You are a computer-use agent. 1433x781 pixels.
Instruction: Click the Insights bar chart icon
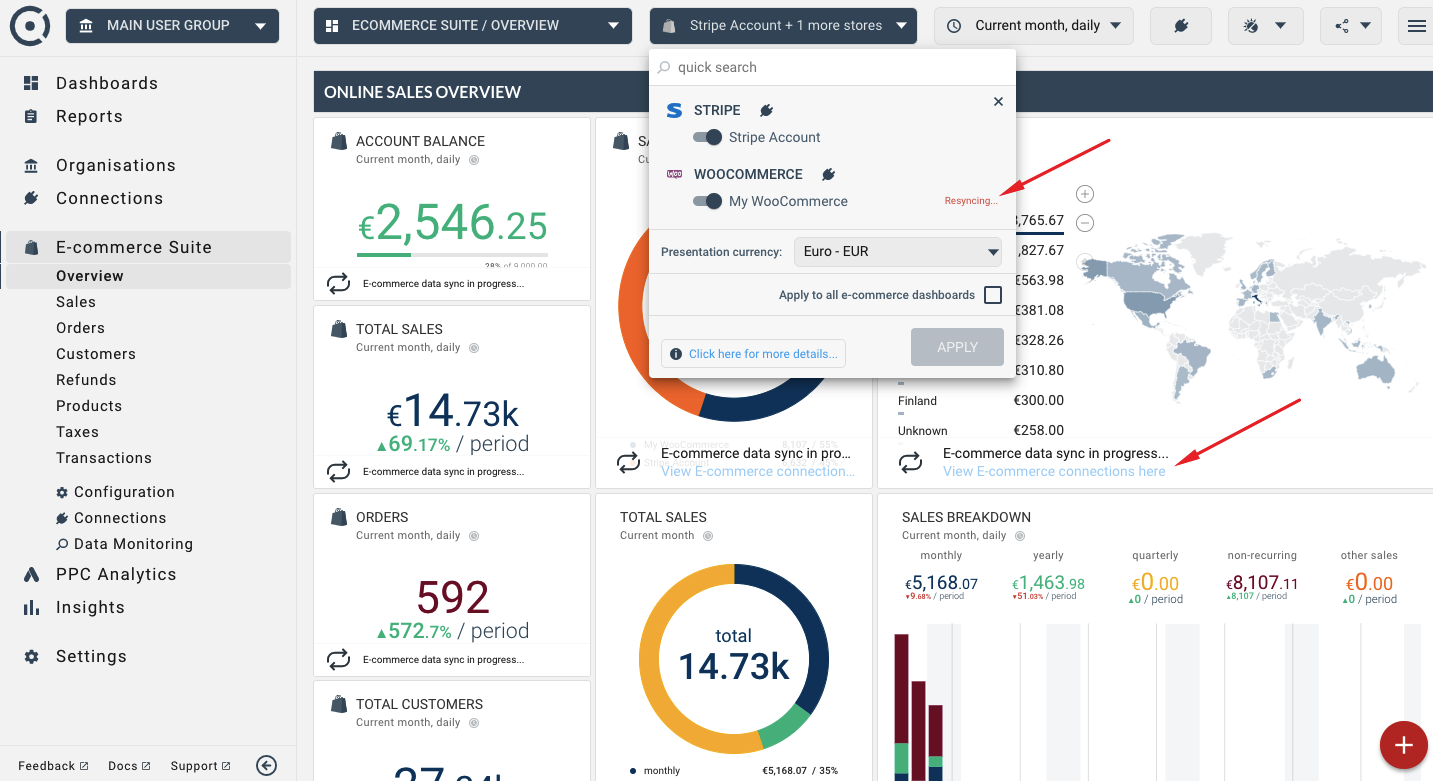click(x=31, y=607)
